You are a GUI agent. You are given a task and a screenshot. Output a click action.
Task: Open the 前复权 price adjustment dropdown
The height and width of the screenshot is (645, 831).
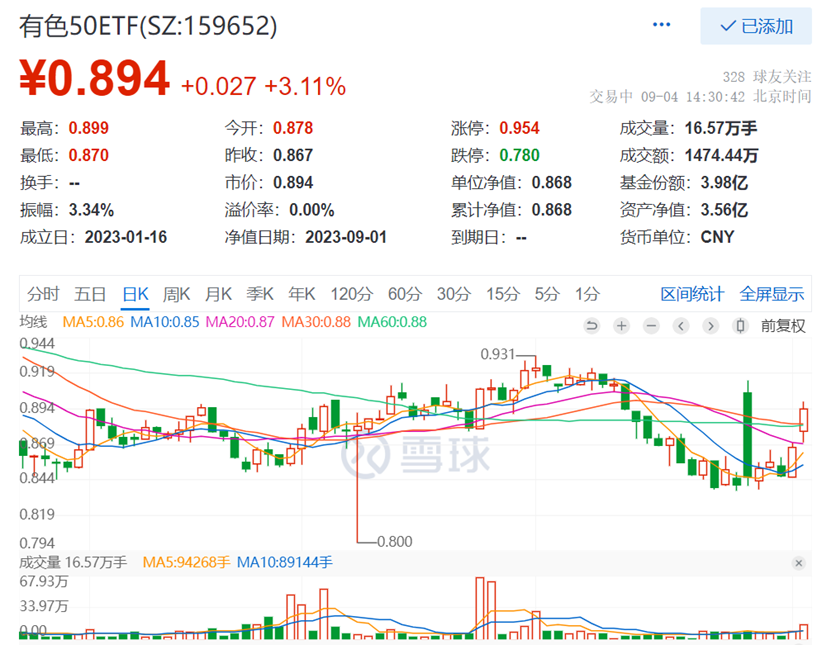tap(783, 325)
